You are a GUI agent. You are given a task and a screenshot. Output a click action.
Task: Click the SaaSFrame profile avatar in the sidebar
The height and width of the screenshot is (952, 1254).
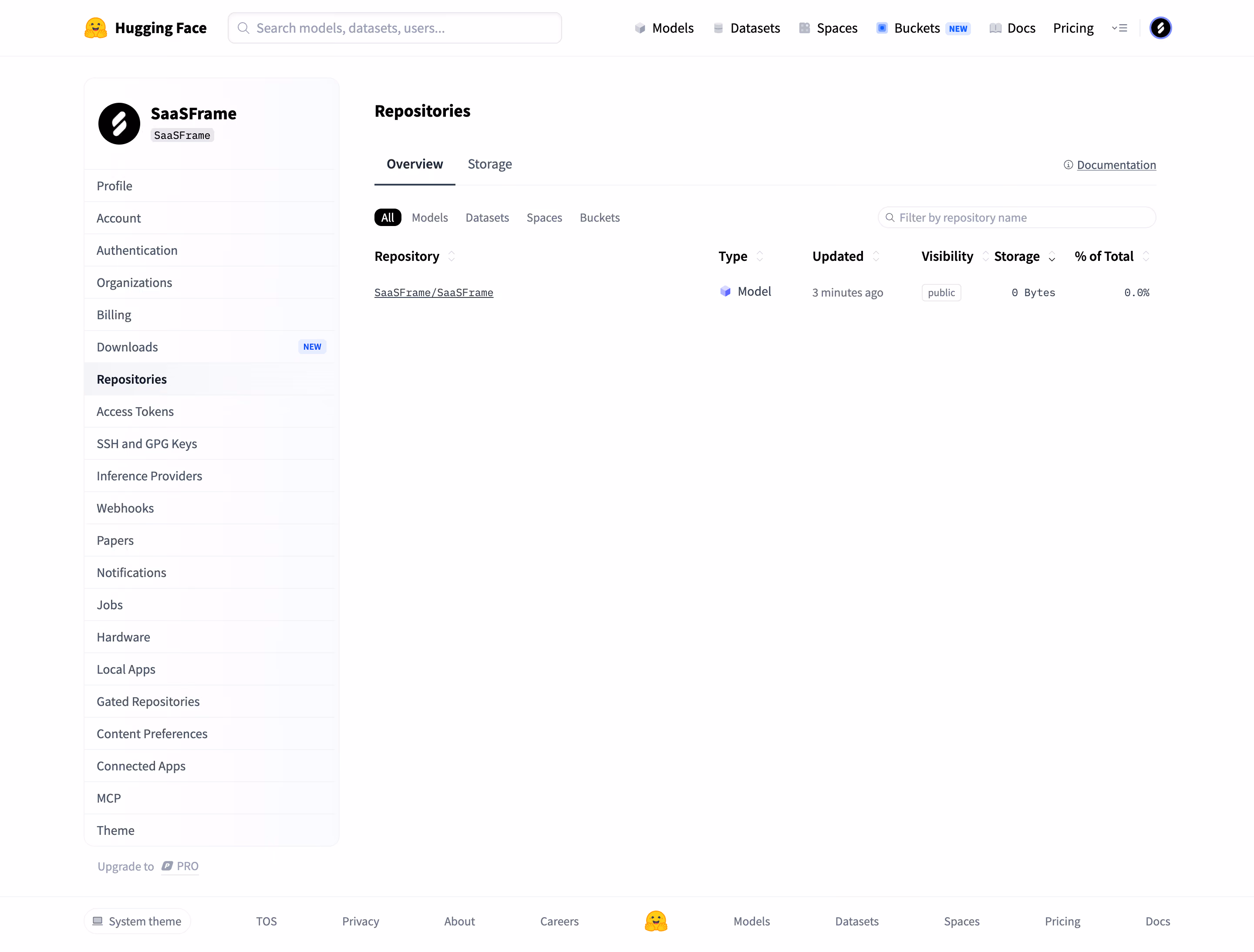119,124
